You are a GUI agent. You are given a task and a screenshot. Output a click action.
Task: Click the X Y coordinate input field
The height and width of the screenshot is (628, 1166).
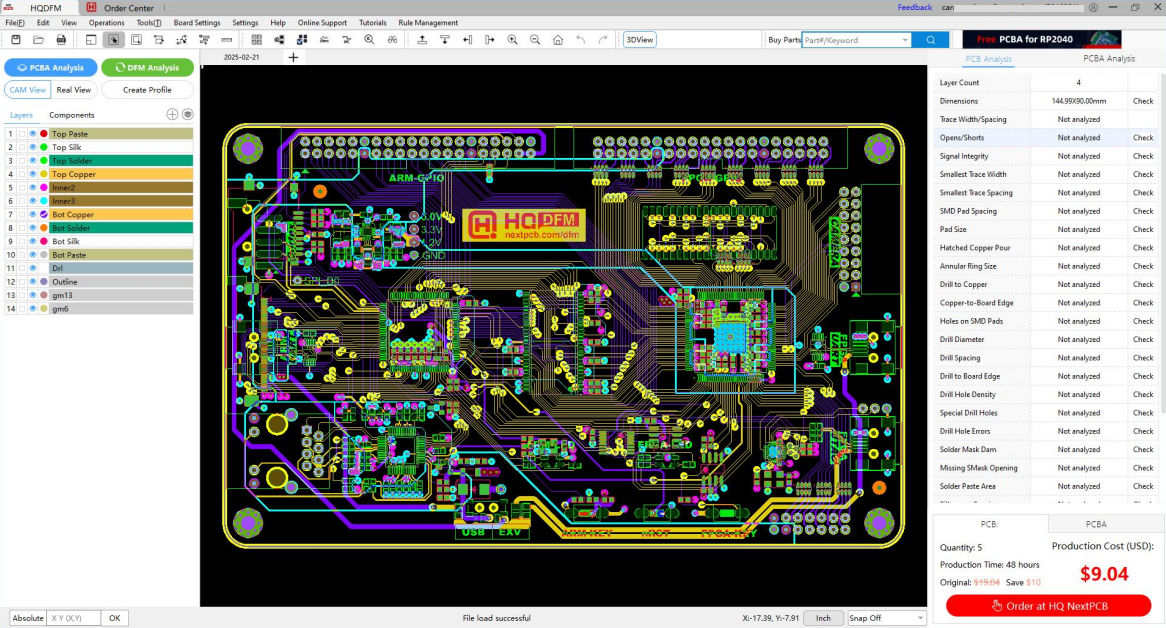click(x=73, y=618)
